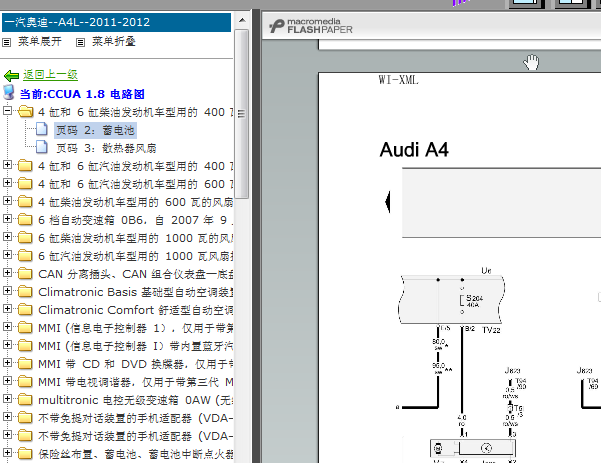
Task: Click the Macromedia FlashPaper logo
Action: 310,26
